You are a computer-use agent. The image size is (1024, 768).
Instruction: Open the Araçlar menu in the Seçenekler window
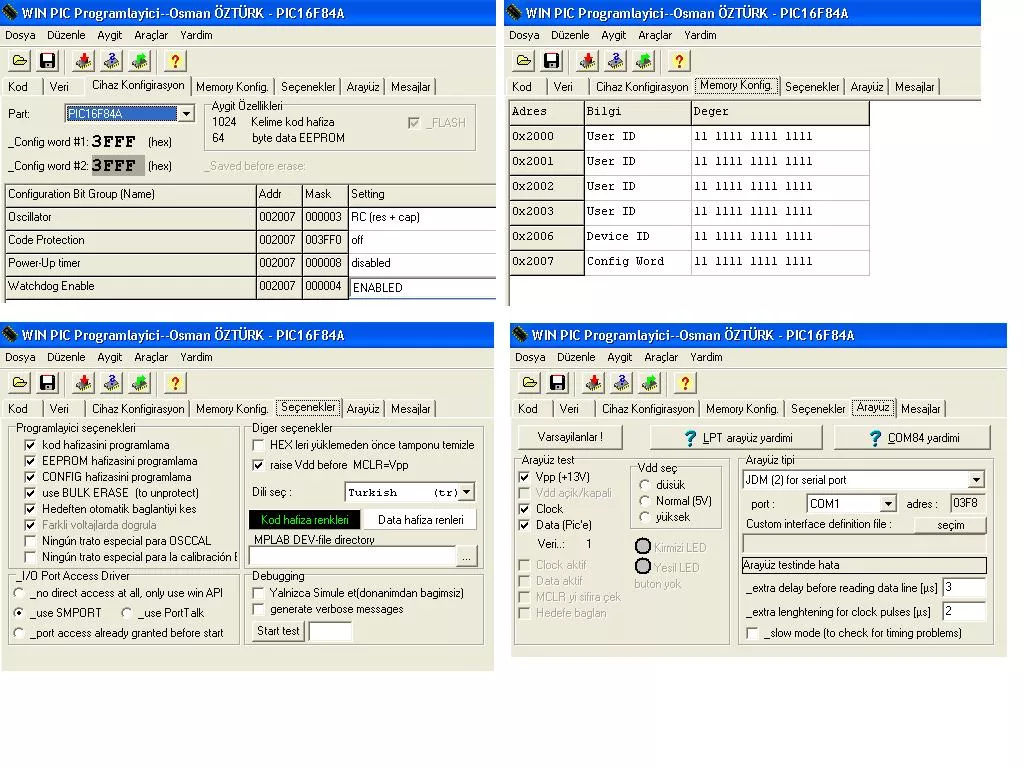(151, 357)
